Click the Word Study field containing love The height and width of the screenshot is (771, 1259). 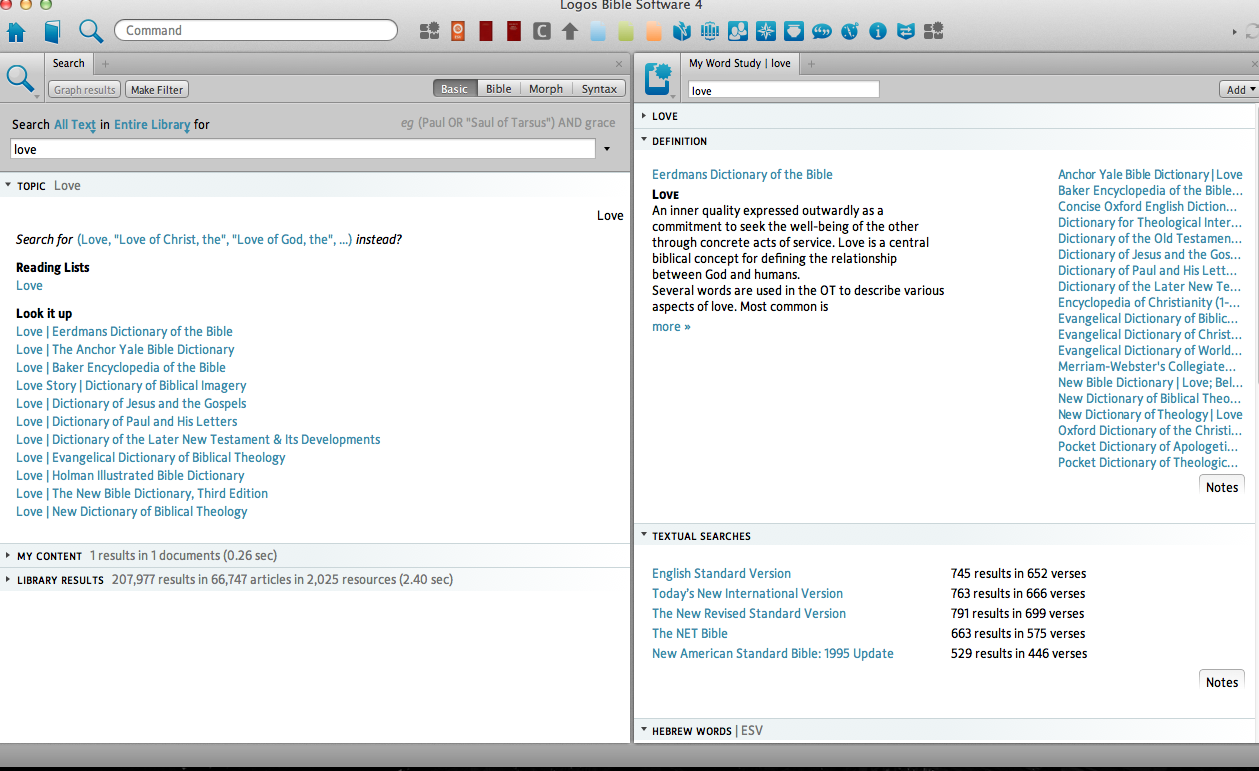pos(783,90)
